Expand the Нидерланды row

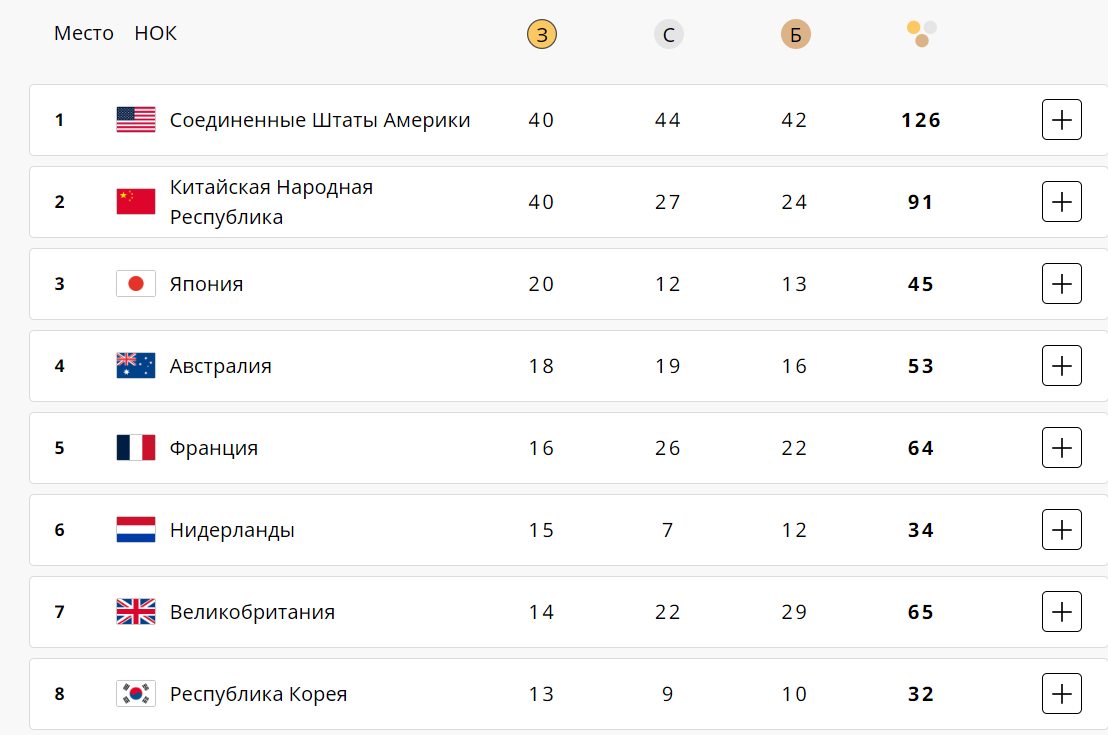1062,530
